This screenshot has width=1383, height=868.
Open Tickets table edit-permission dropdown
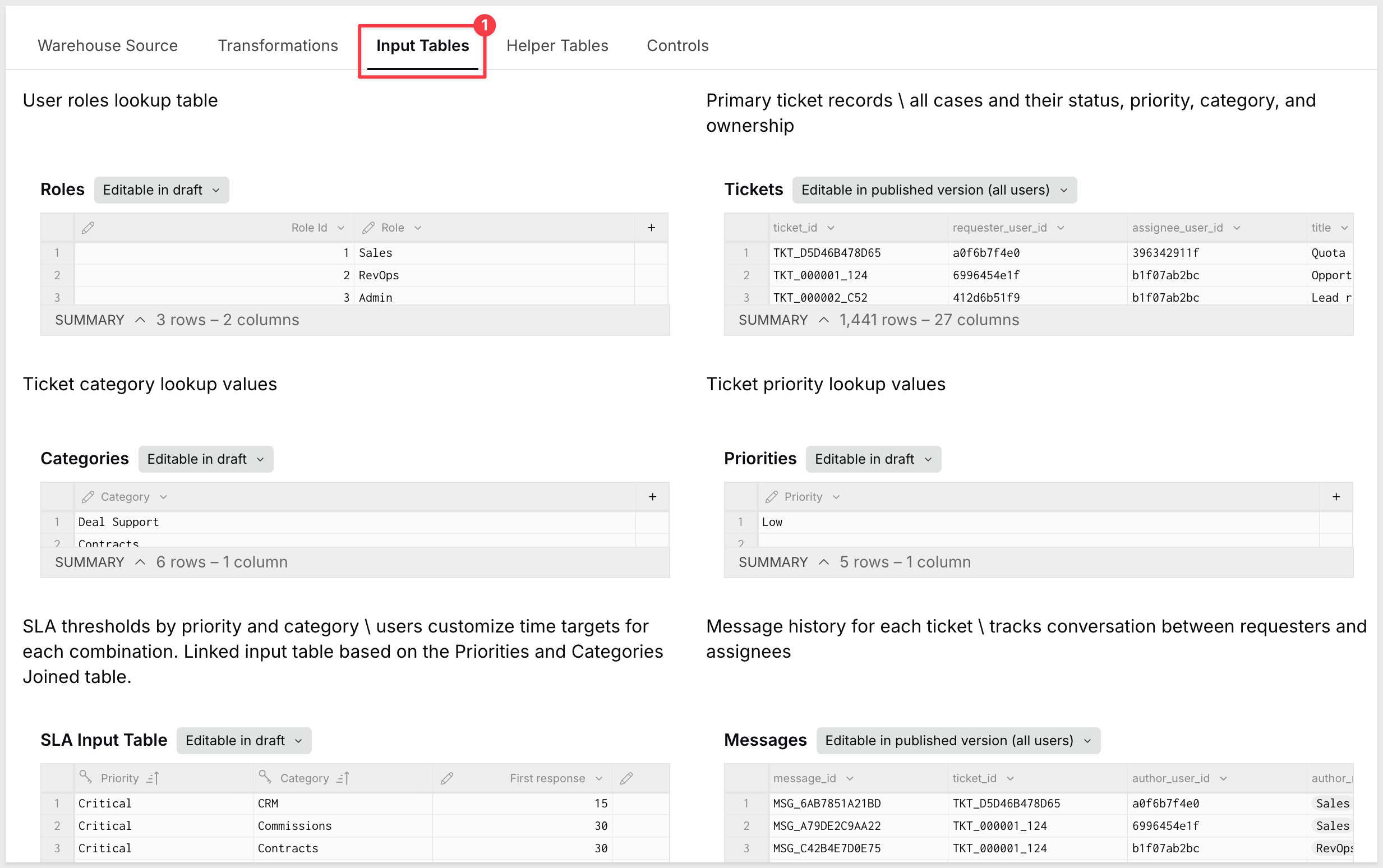(934, 190)
